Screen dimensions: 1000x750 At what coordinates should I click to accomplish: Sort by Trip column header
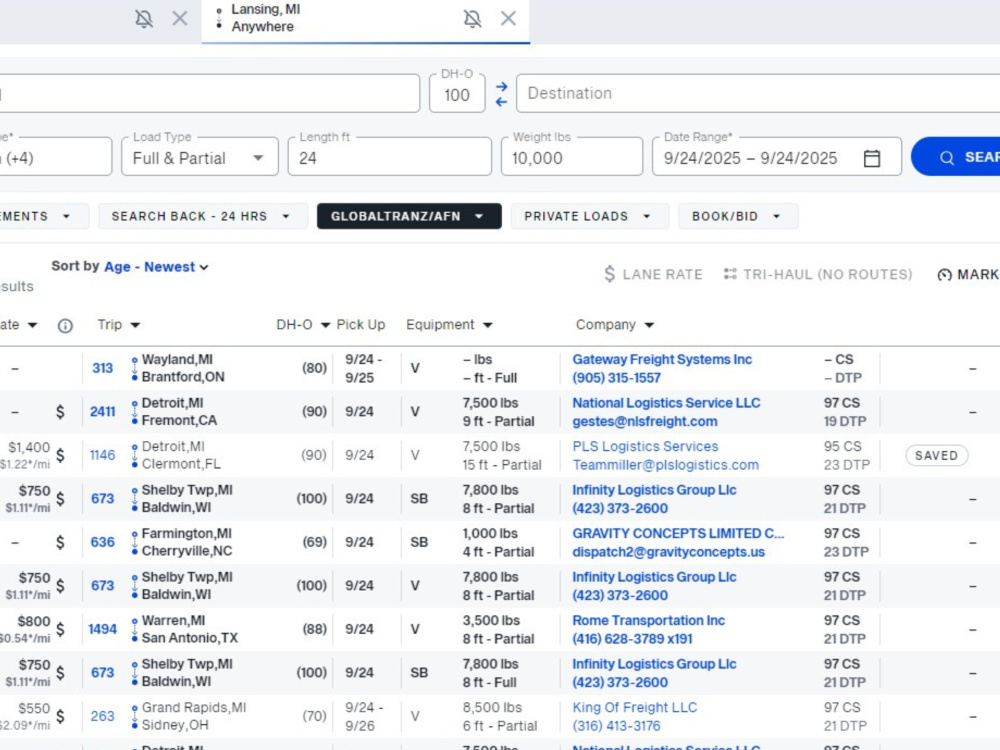pos(119,325)
